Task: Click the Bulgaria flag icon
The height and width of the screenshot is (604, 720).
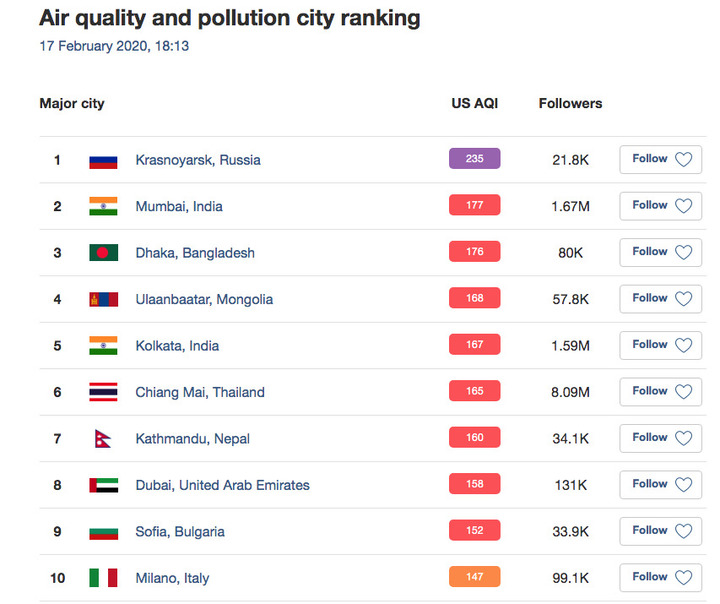Action: [x=103, y=531]
